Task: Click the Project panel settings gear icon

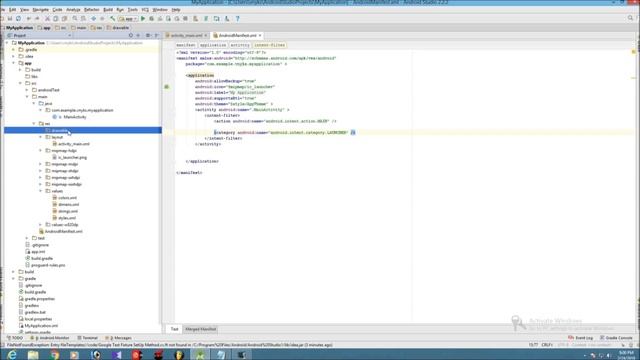Action: click(148, 36)
